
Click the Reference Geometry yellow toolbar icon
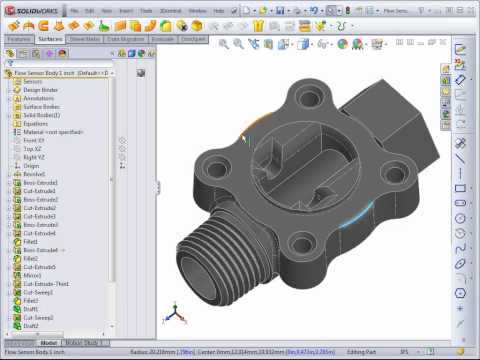point(320,26)
